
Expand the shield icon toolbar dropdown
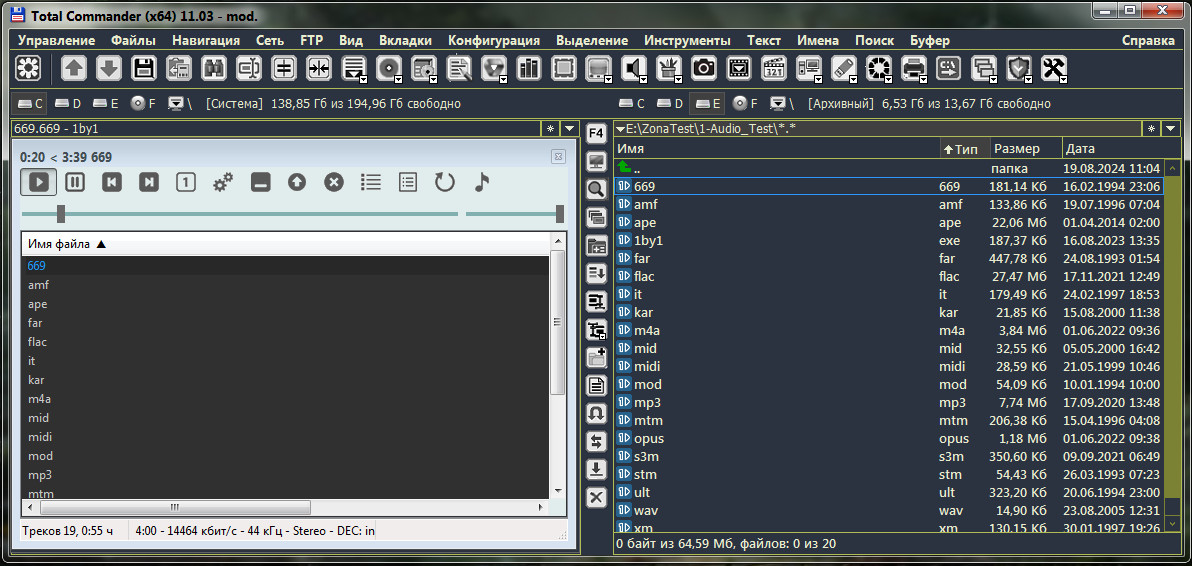(x=1030, y=78)
